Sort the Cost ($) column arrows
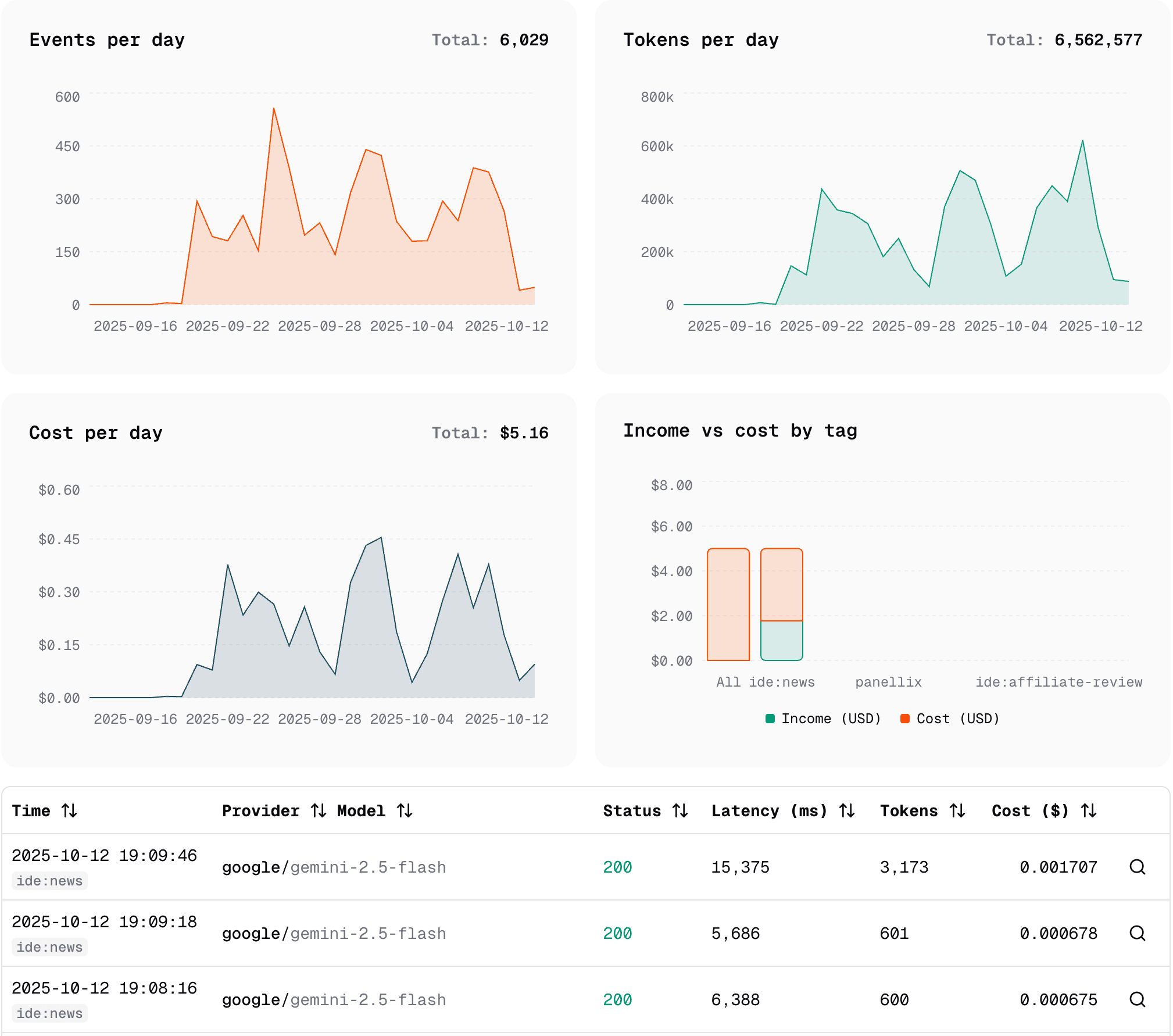 tap(1089, 810)
